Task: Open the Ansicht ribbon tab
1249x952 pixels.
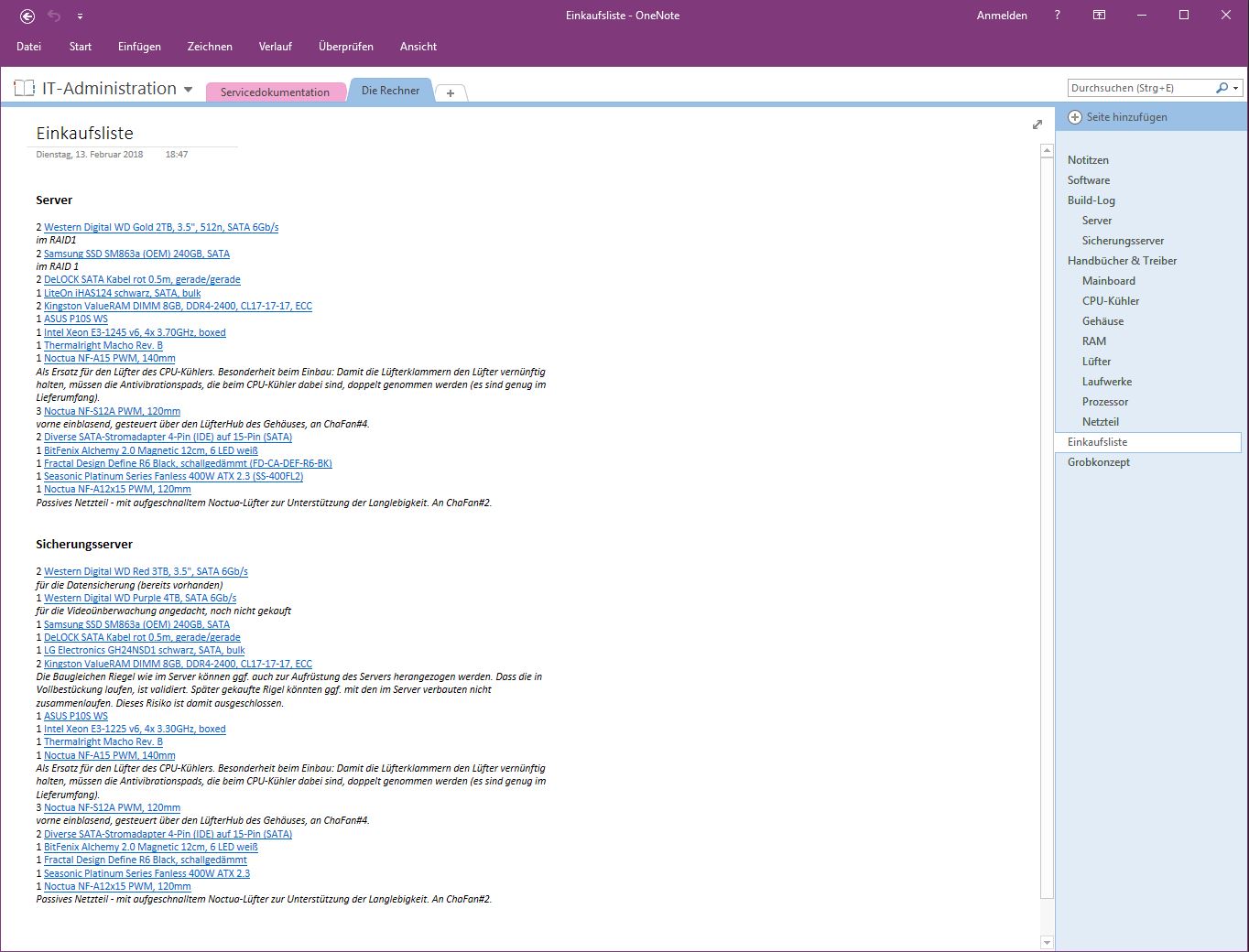Action: point(418,47)
